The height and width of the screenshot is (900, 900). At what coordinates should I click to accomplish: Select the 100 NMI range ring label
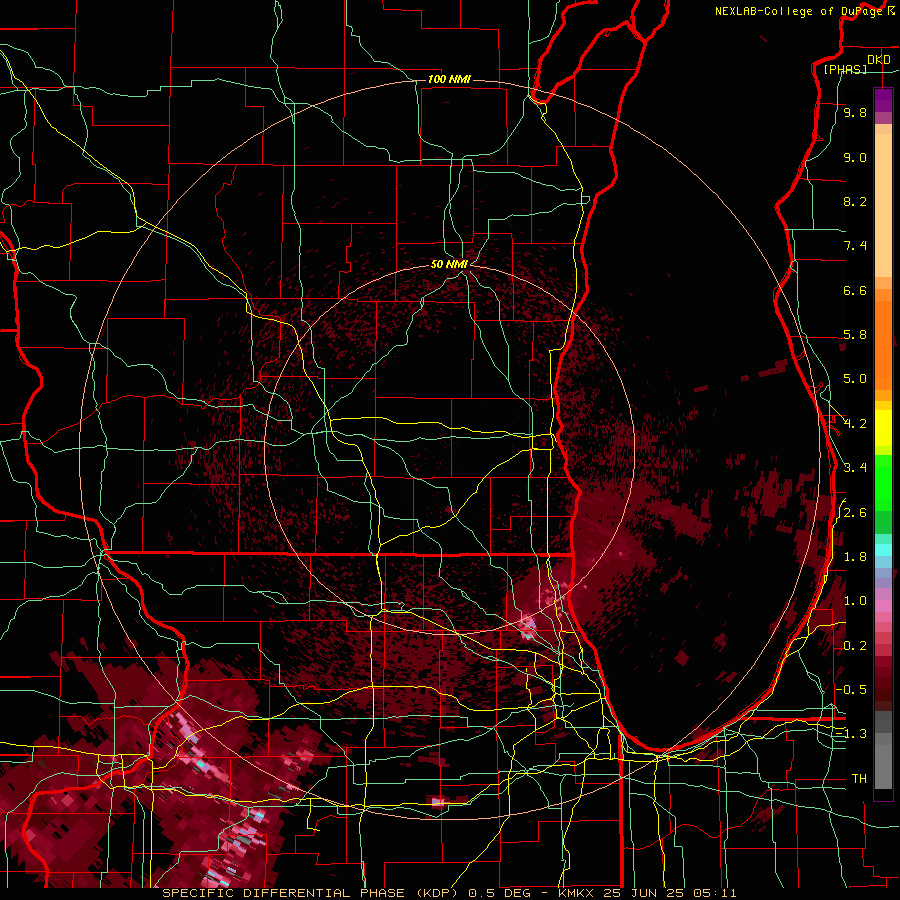pyautogui.click(x=449, y=79)
